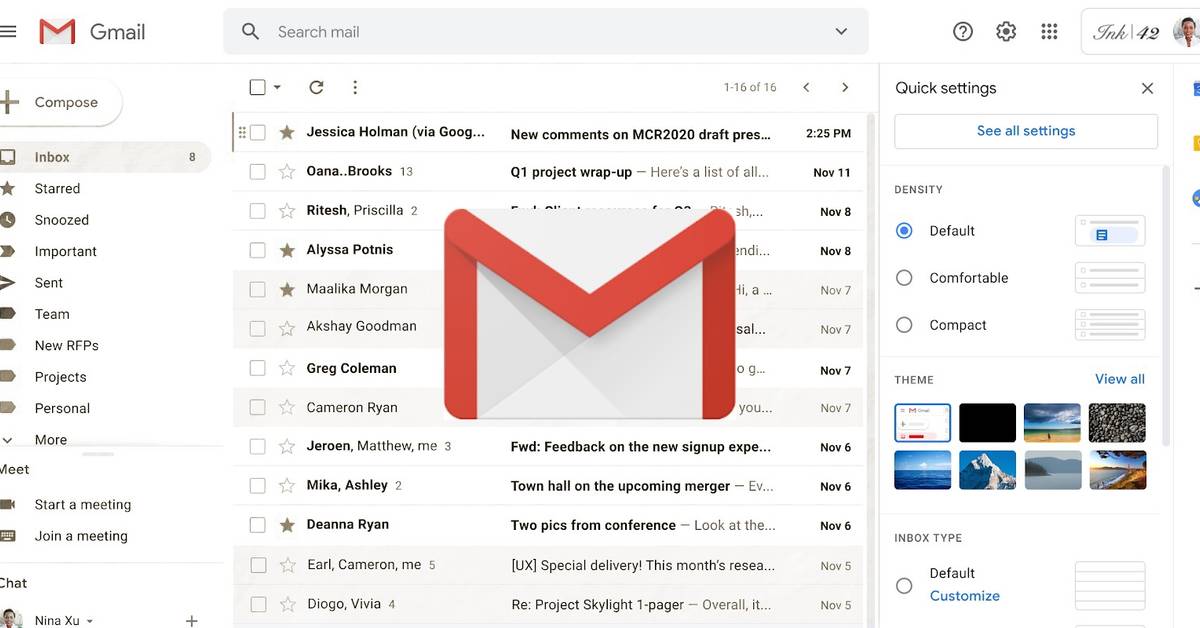The width and height of the screenshot is (1200, 628).
Task: Click the Help question mark icon
Action: (x=963, y=32)
